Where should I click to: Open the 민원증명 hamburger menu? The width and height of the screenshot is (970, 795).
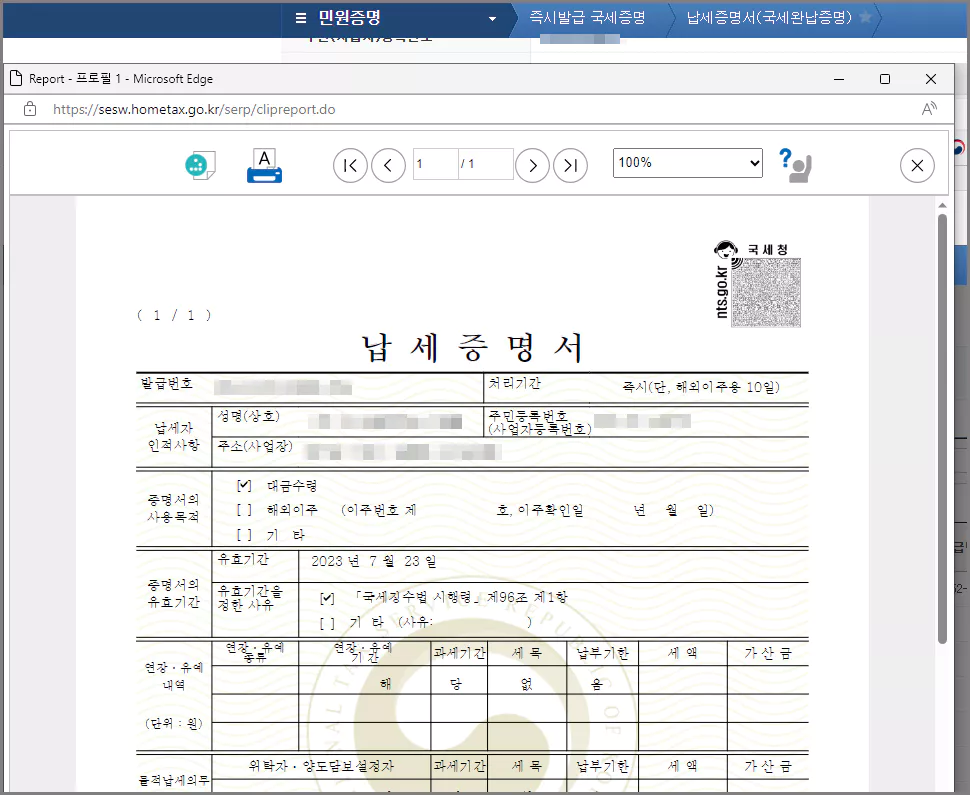pos(301,18)
